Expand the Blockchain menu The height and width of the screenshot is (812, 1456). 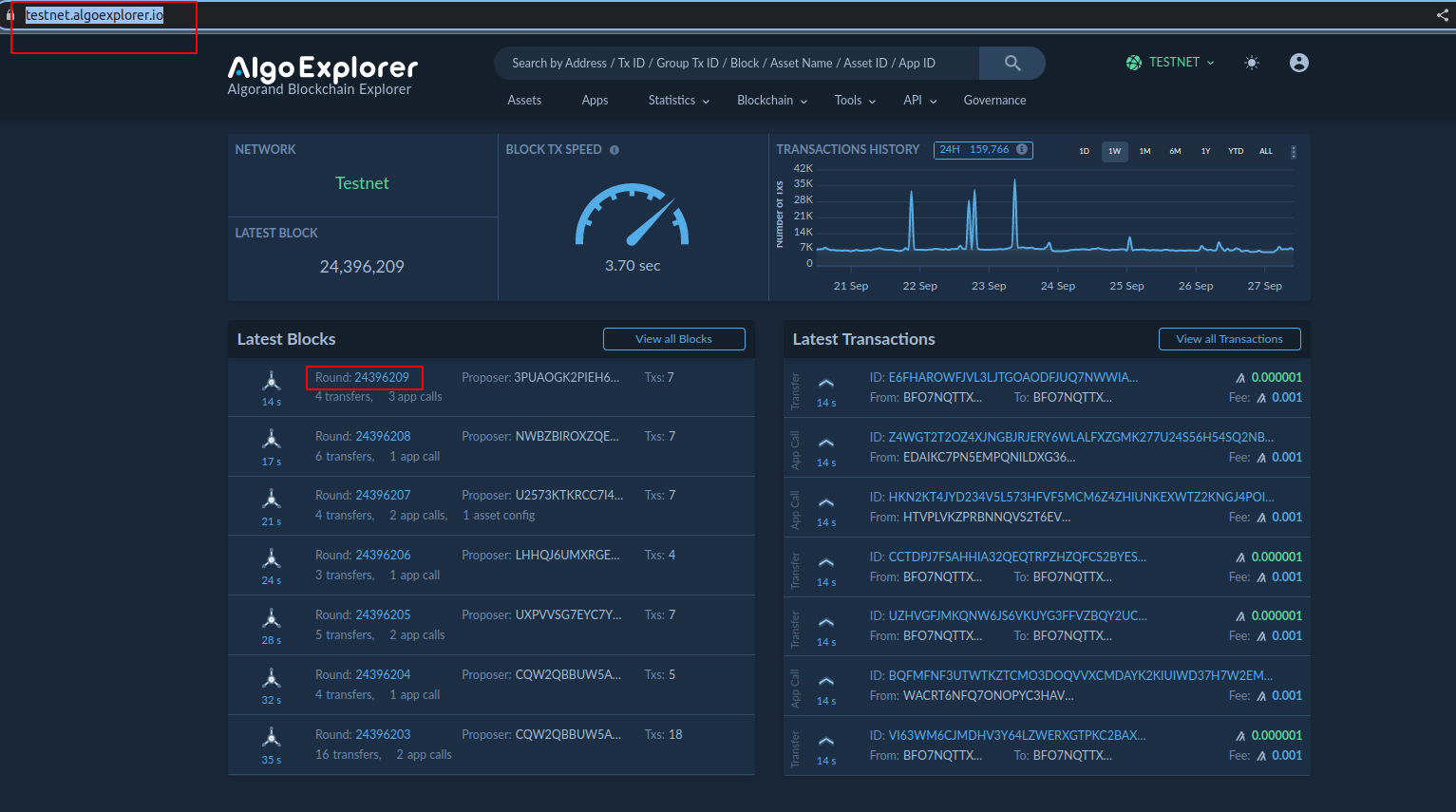(772, 101)
